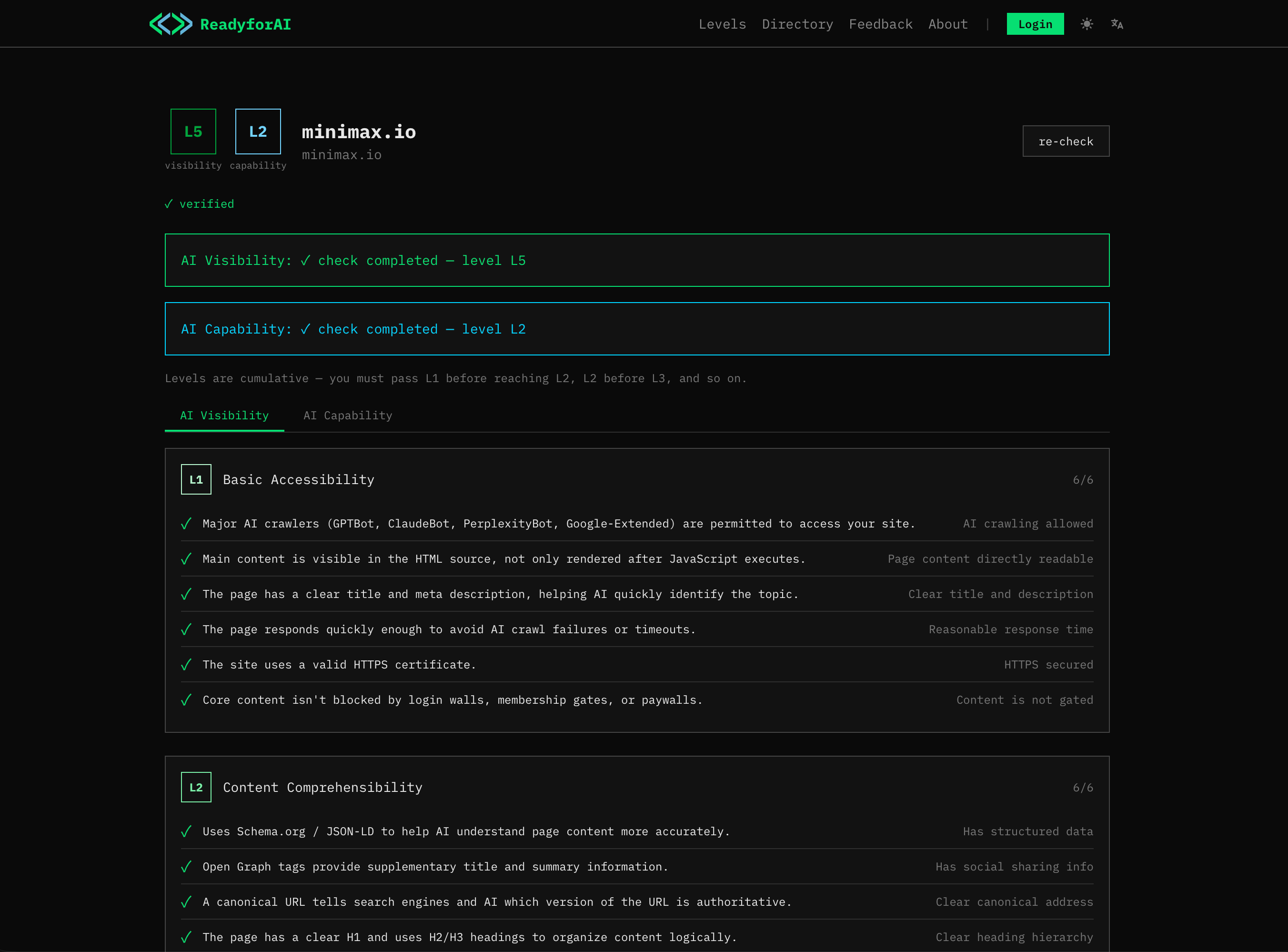Click the L2 capability badge

pos(258,132)
